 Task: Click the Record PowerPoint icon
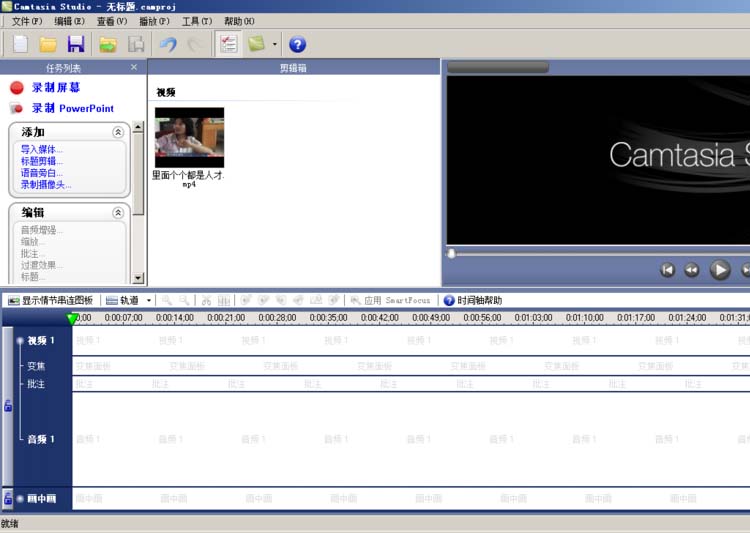[x=16, y=108]
